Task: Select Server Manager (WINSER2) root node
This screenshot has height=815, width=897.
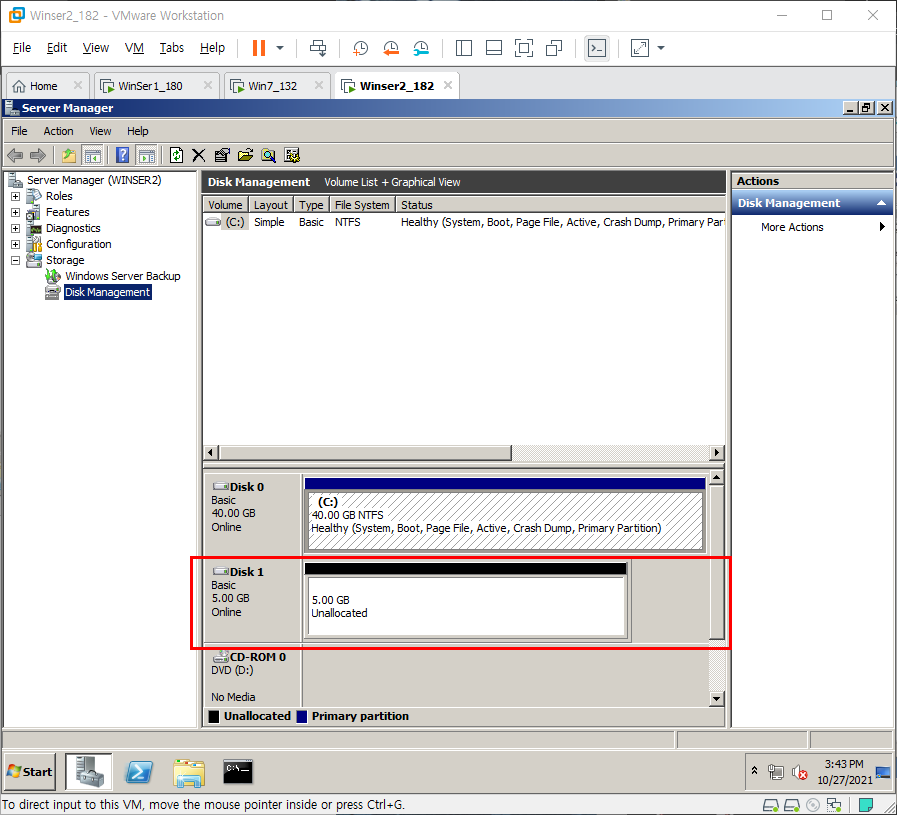Action: click(x=94, y=180)
